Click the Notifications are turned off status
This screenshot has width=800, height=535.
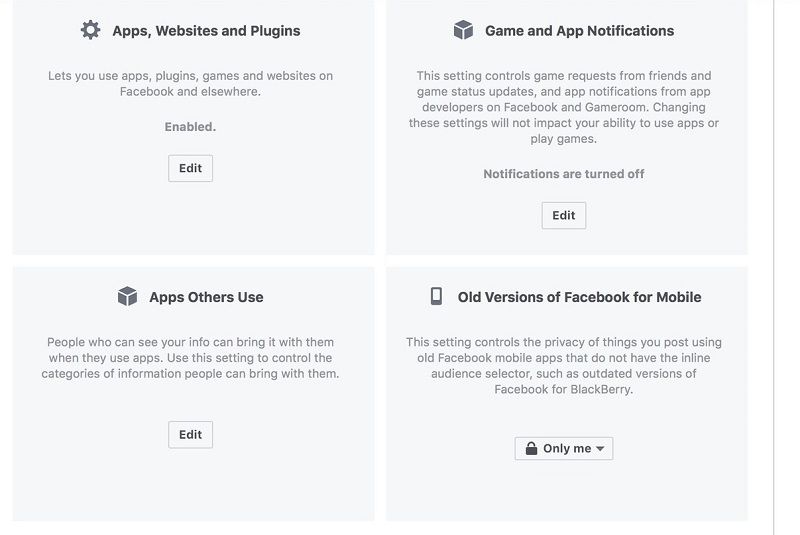pos(564,174)
